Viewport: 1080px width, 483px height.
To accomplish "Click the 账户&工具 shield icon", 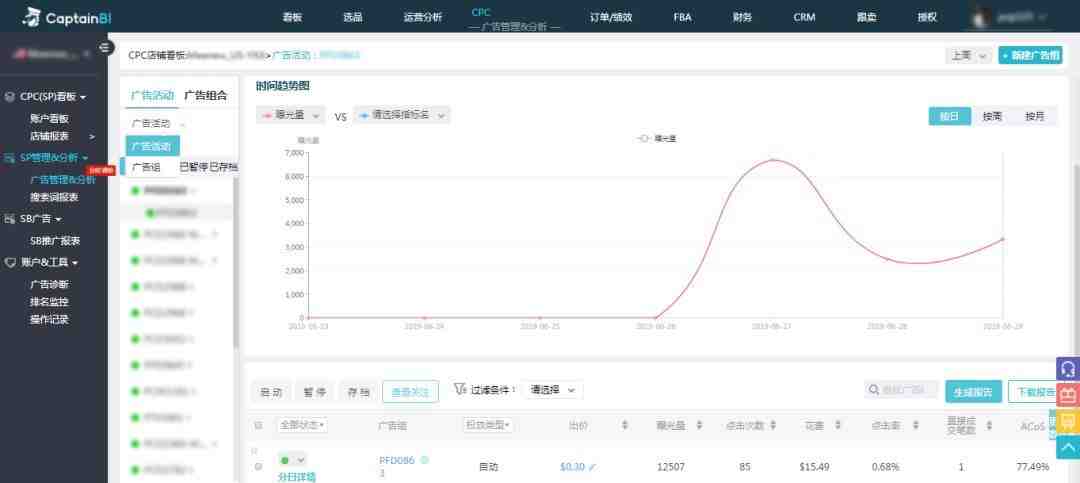I will (x=10, y=263).
